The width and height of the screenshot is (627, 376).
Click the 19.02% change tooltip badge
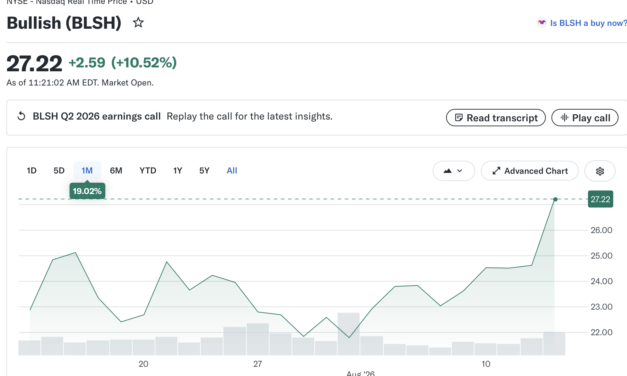(87, 191)
